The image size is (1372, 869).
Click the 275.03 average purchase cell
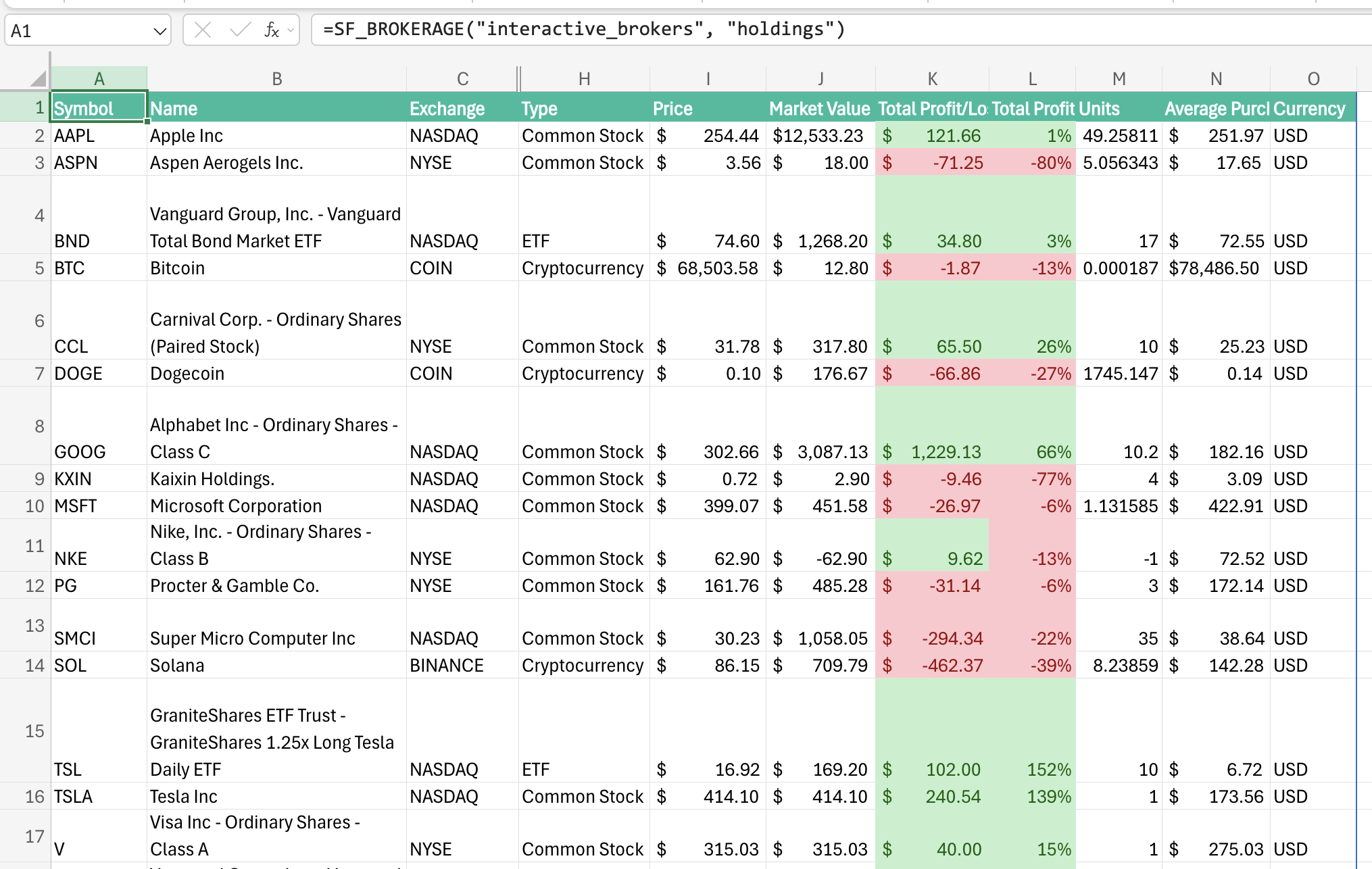click(x=1217, y=837)
